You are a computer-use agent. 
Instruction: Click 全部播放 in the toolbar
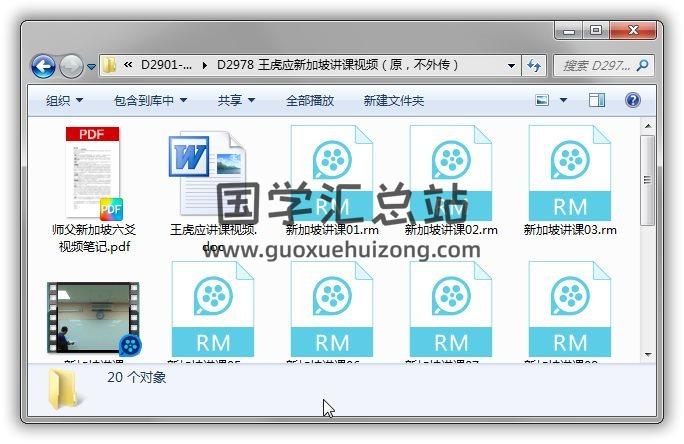(310, 101)
